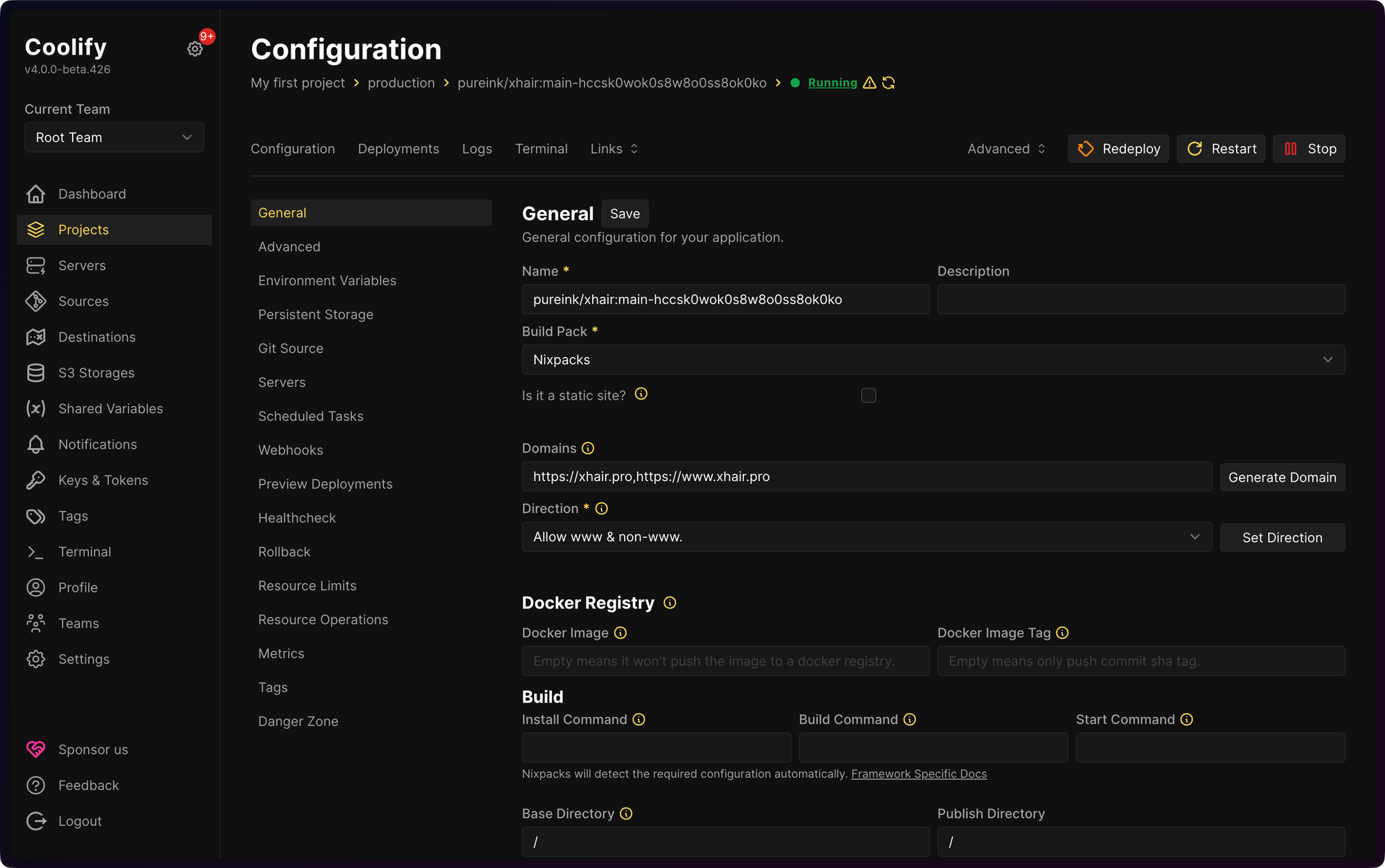
Task: Click the warning triangle next to Running
Action: (x=870, y=83)
